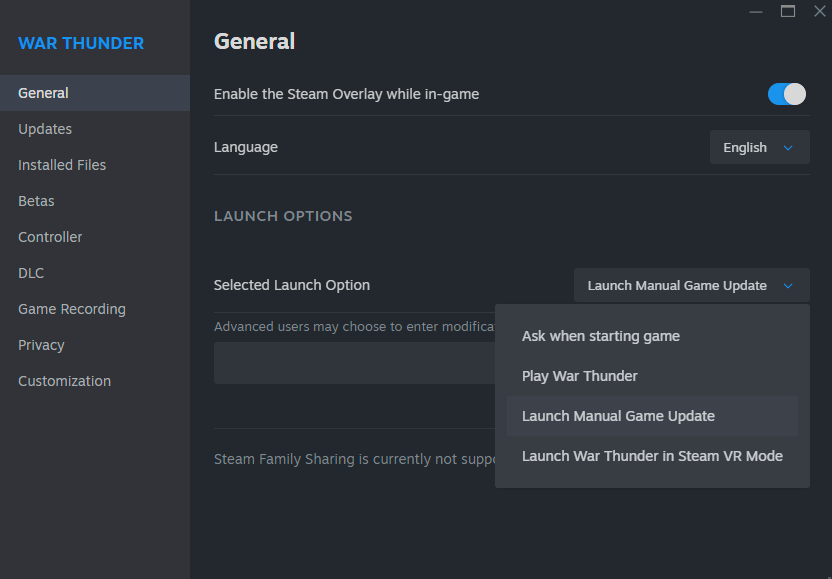832x579 pixels.
Task: Open the Updates settings tab
Action: (45, 129)
